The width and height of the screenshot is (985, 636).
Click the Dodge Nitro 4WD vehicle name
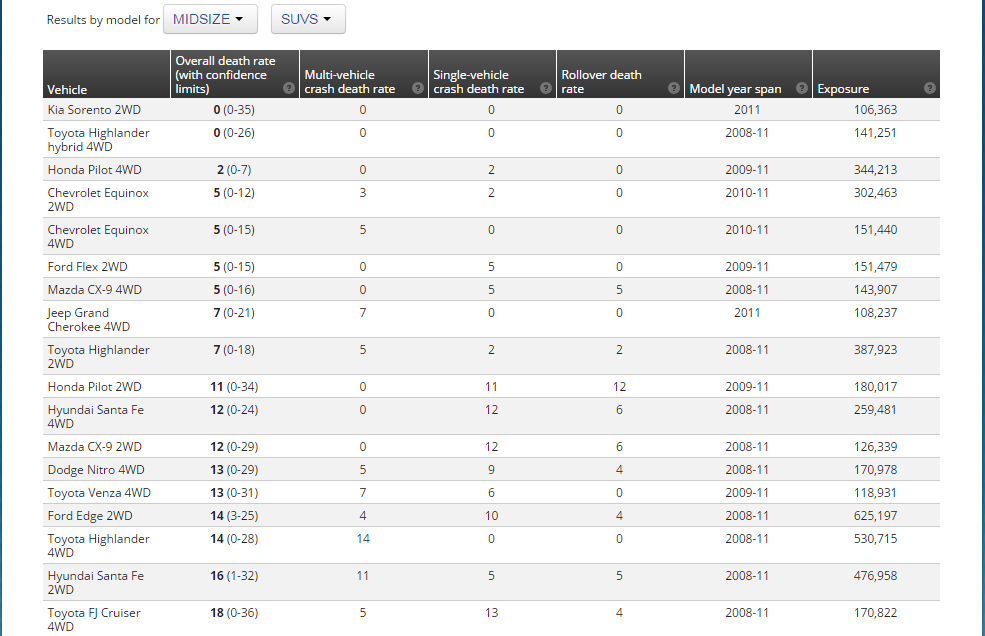click(95, 470)
